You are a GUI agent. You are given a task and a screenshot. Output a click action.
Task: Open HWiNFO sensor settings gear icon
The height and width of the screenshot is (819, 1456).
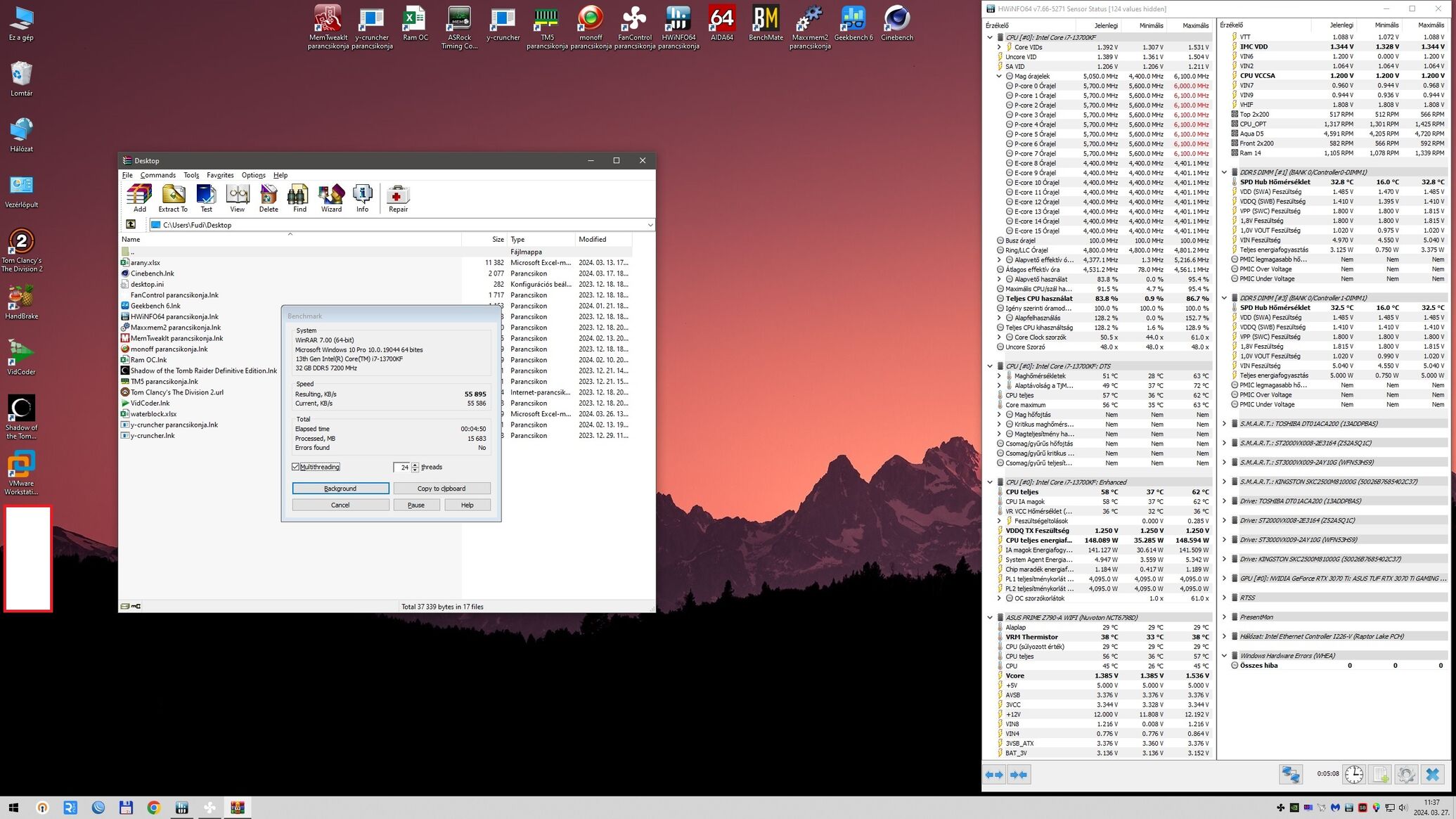pos(1406,774)
